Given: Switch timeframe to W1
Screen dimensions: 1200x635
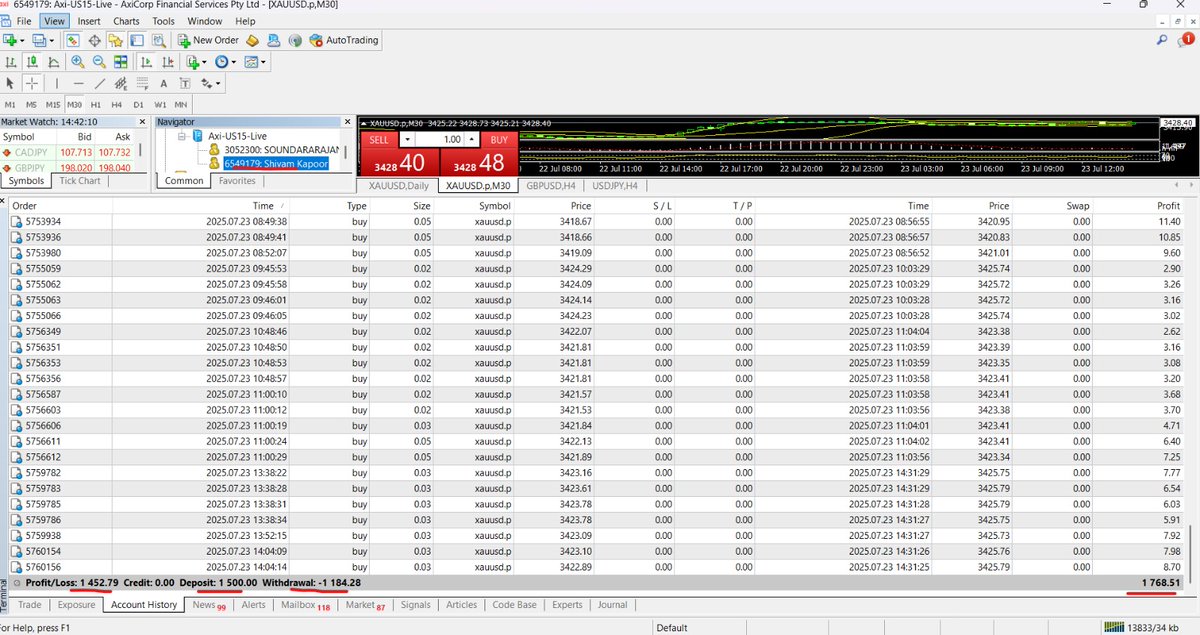Looking at the screenshot, I should [x=160, y=105].
